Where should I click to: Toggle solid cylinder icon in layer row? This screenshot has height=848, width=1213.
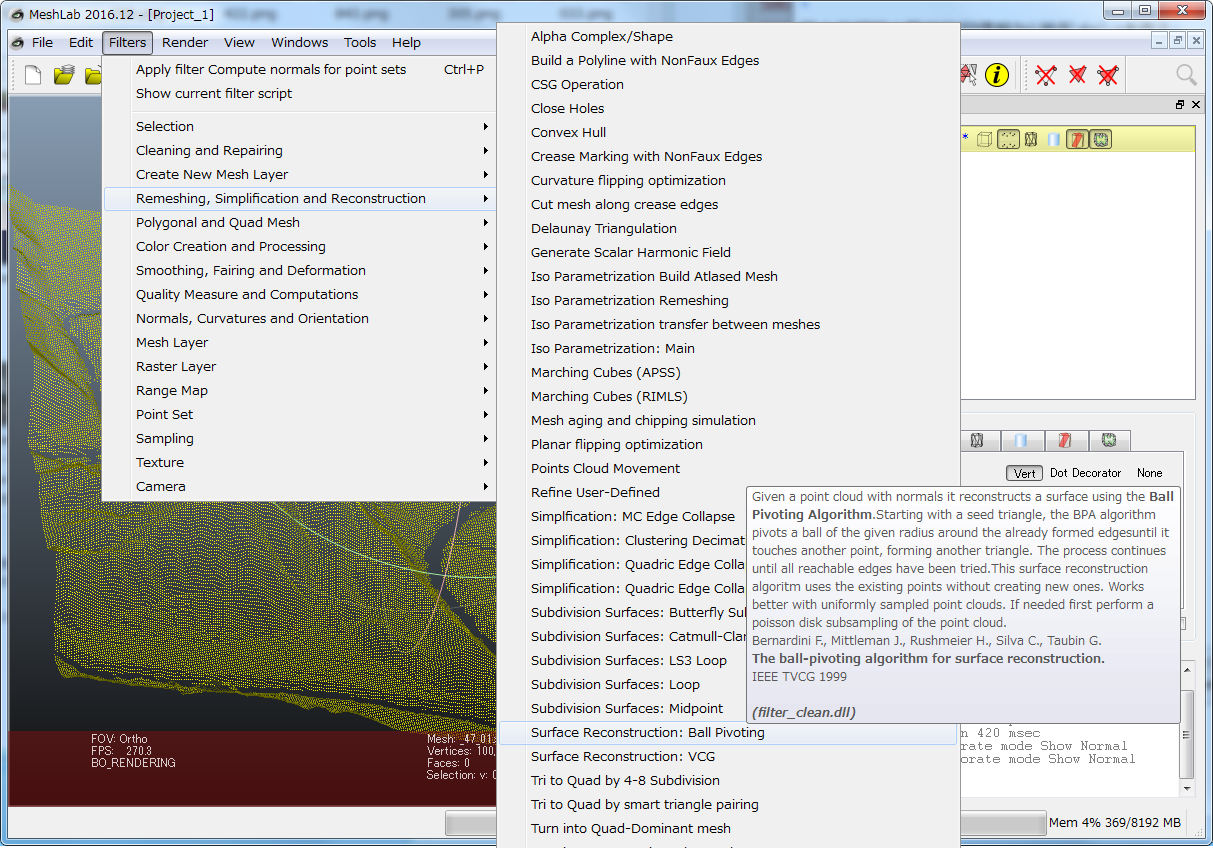pos(1053,140)
